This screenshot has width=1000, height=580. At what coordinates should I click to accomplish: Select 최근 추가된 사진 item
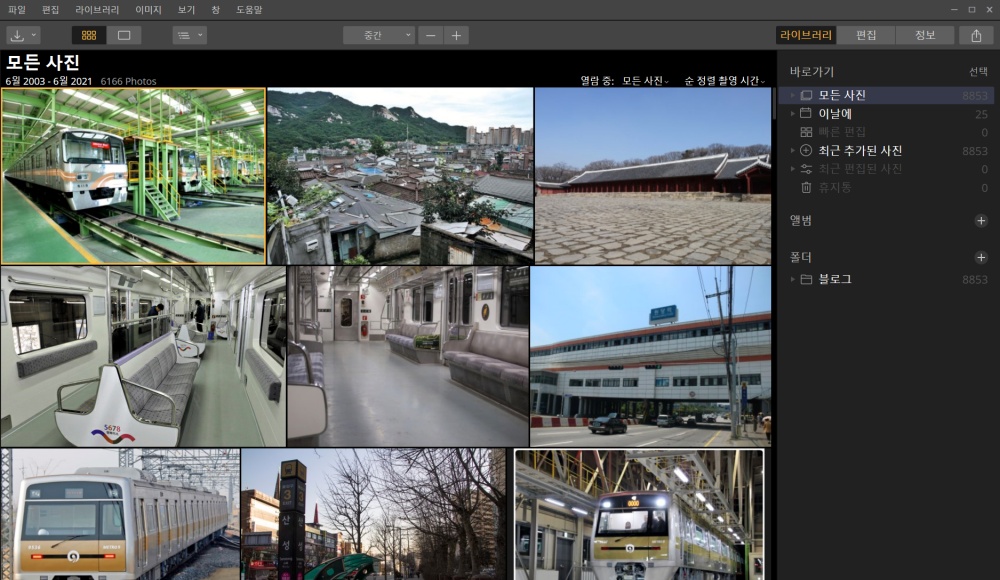(886, 151)
